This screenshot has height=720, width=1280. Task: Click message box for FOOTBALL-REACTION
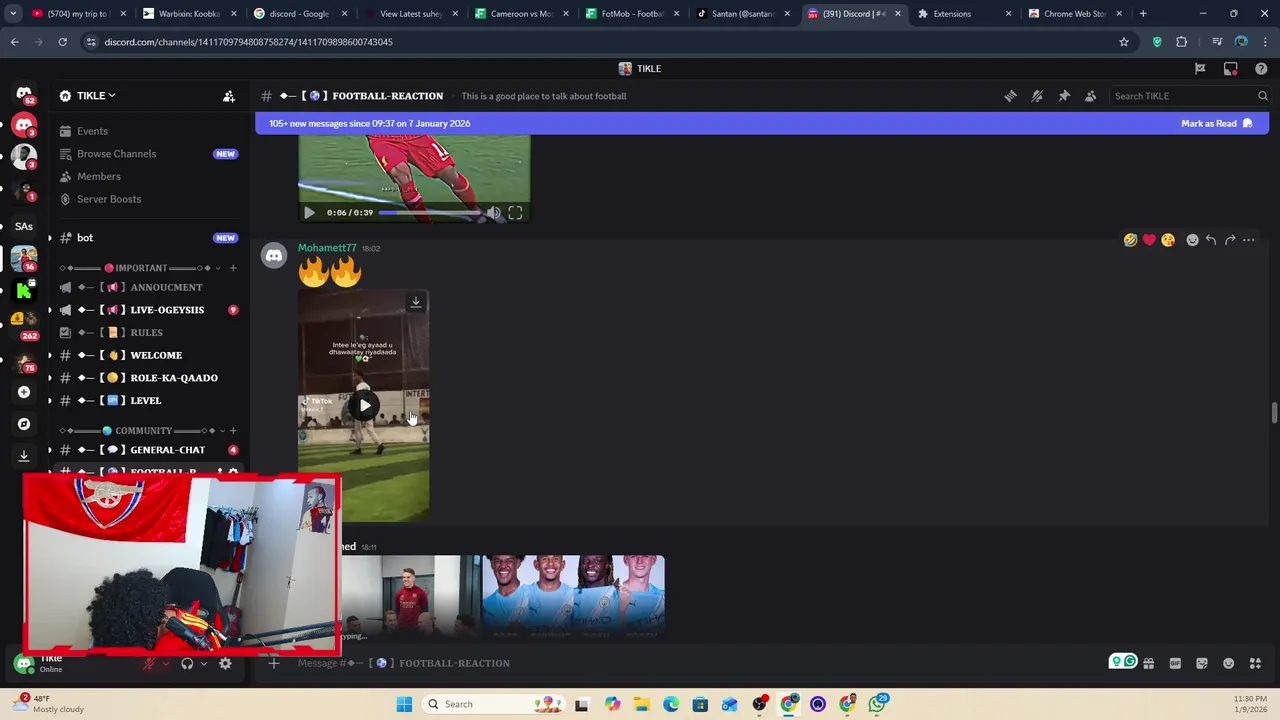tap(690, 663)
